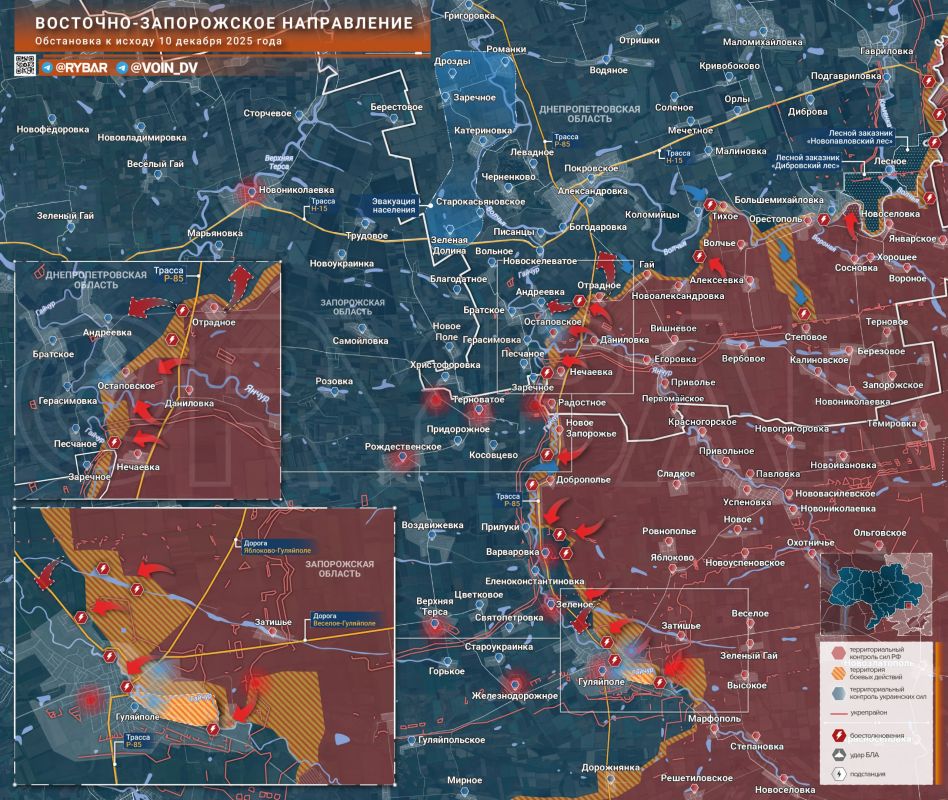Click the strike marker at Рождественское
The width and height of the screenshot is (948, 800).
tap(403, 460)
